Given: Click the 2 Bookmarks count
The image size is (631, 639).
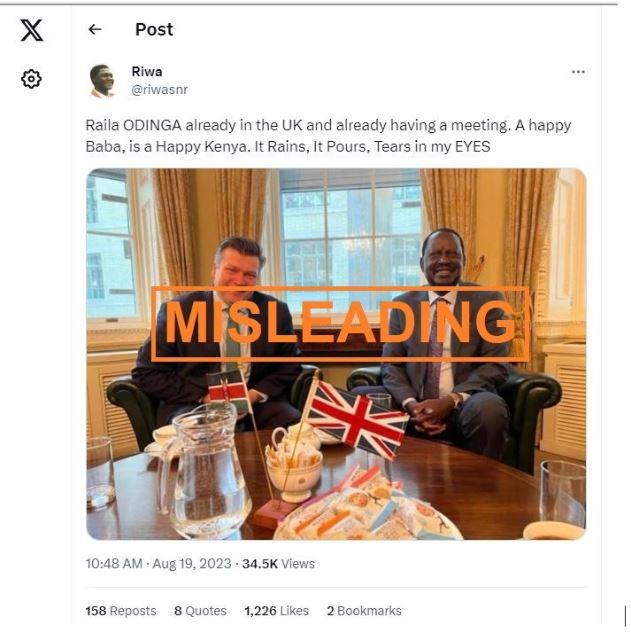Looking at the screenshot, I should pos(364,610).
